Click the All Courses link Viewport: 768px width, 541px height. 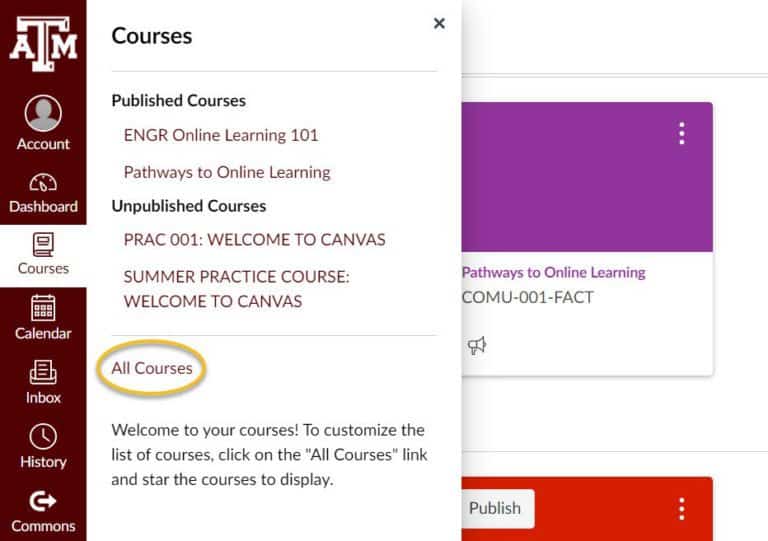click(x=152, y=368)
